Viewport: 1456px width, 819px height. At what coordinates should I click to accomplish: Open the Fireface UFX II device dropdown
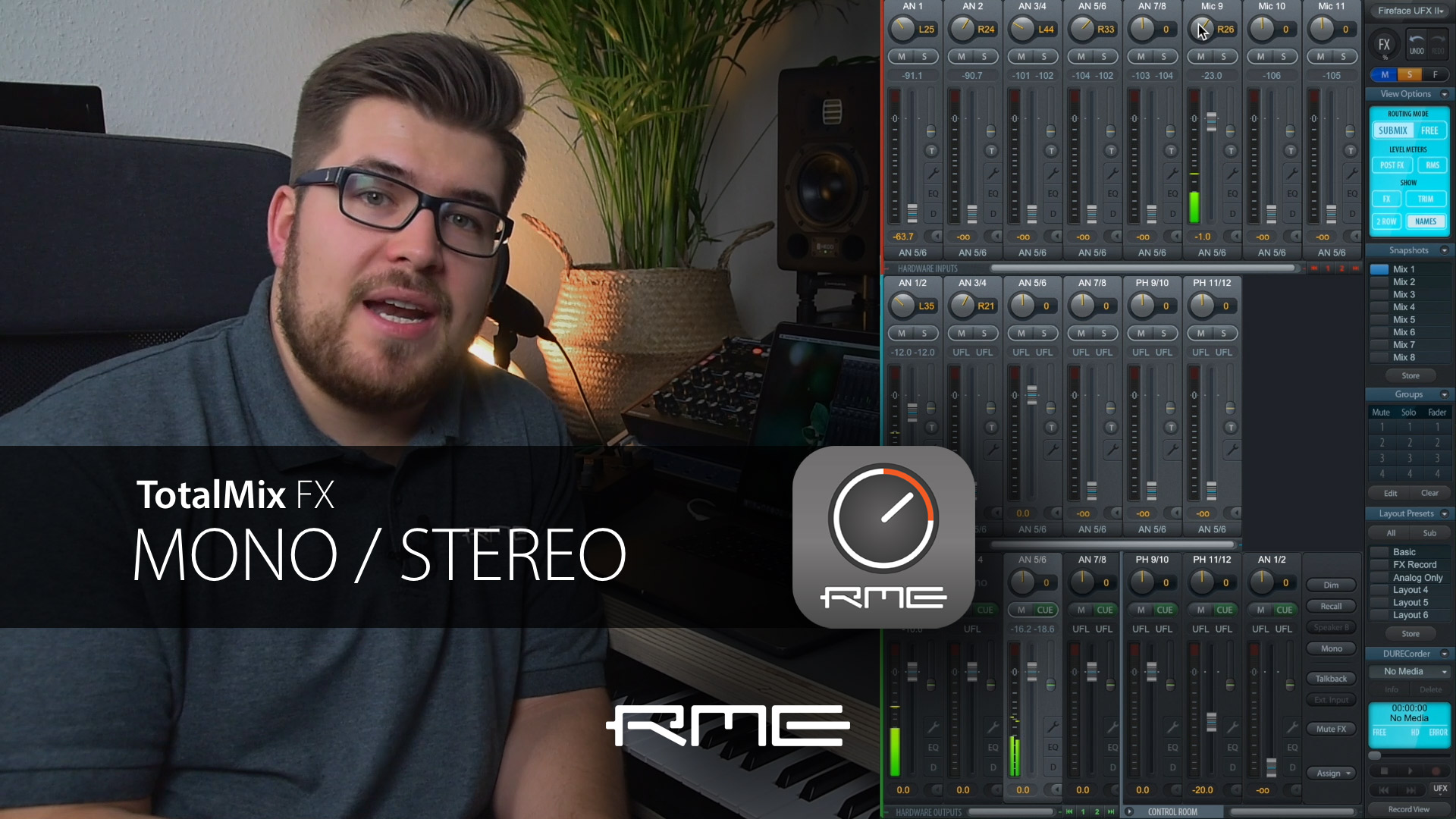(1410, 11)
